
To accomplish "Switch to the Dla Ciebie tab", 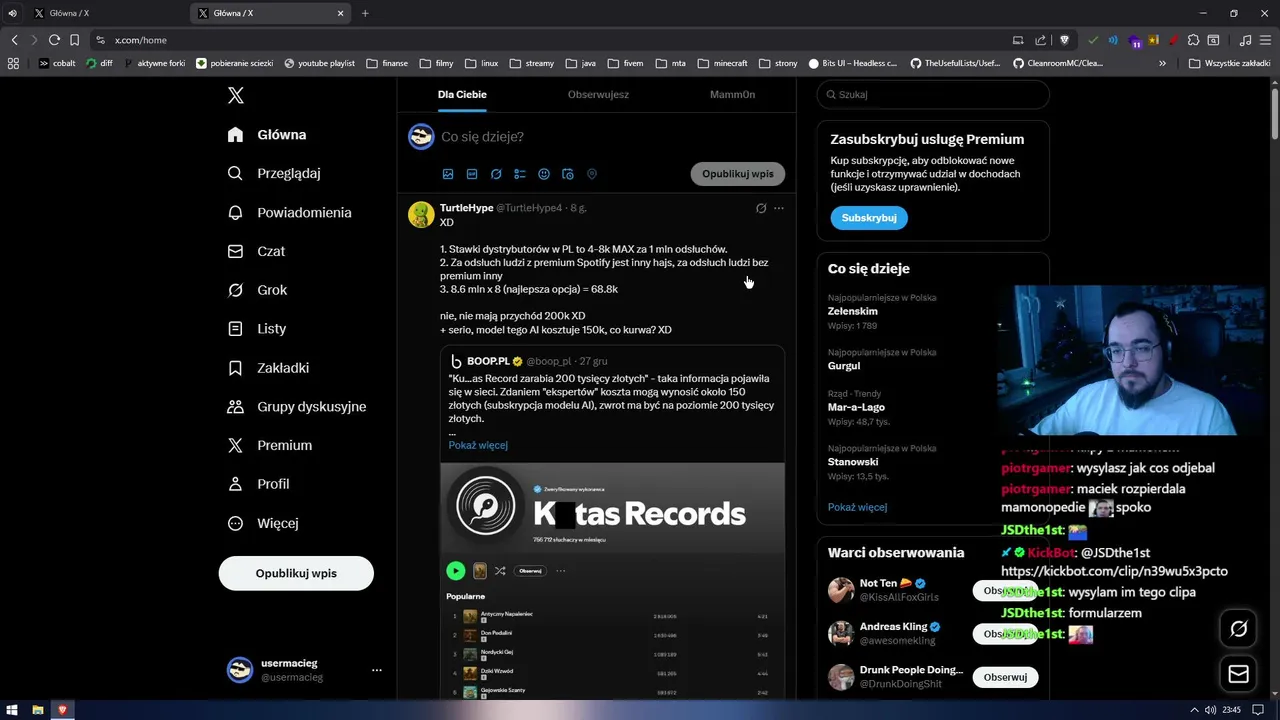I will [462, 94].
